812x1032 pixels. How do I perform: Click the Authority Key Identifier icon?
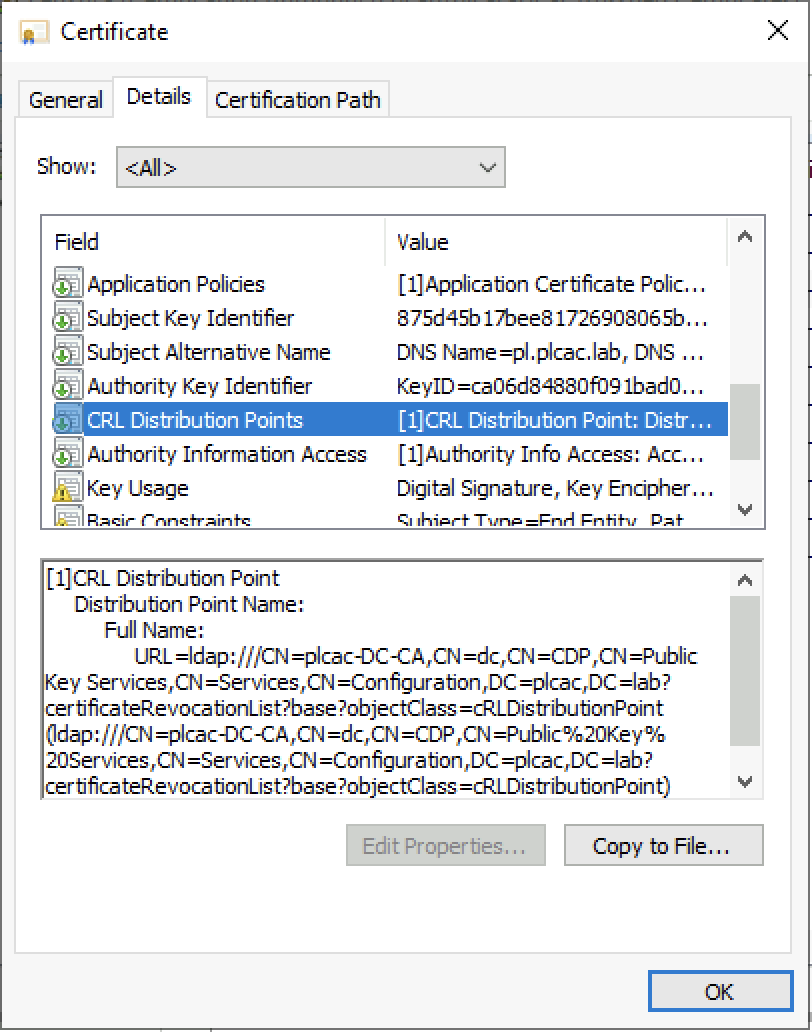67,387
